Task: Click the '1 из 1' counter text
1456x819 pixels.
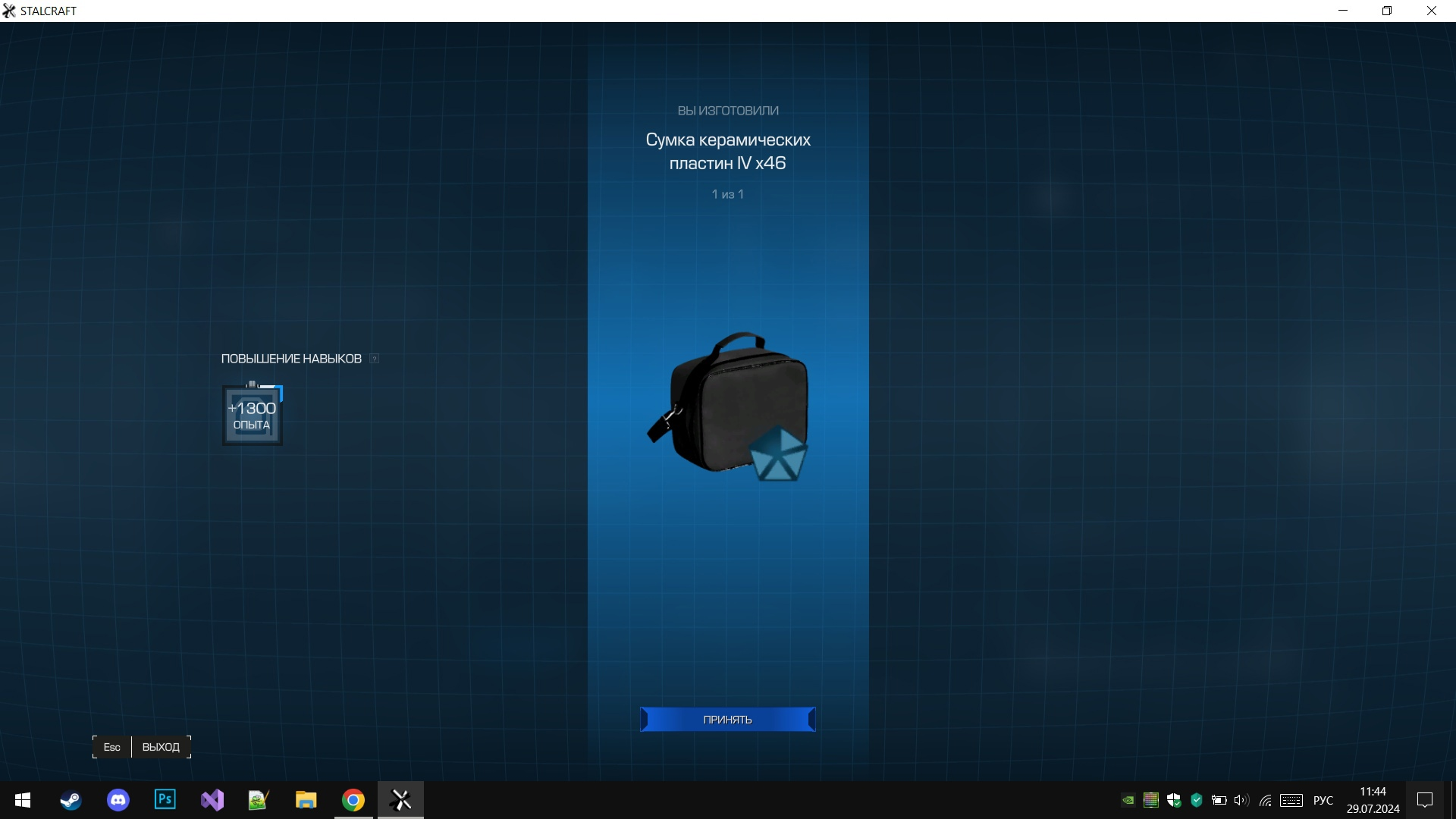Action: [727, 194]
